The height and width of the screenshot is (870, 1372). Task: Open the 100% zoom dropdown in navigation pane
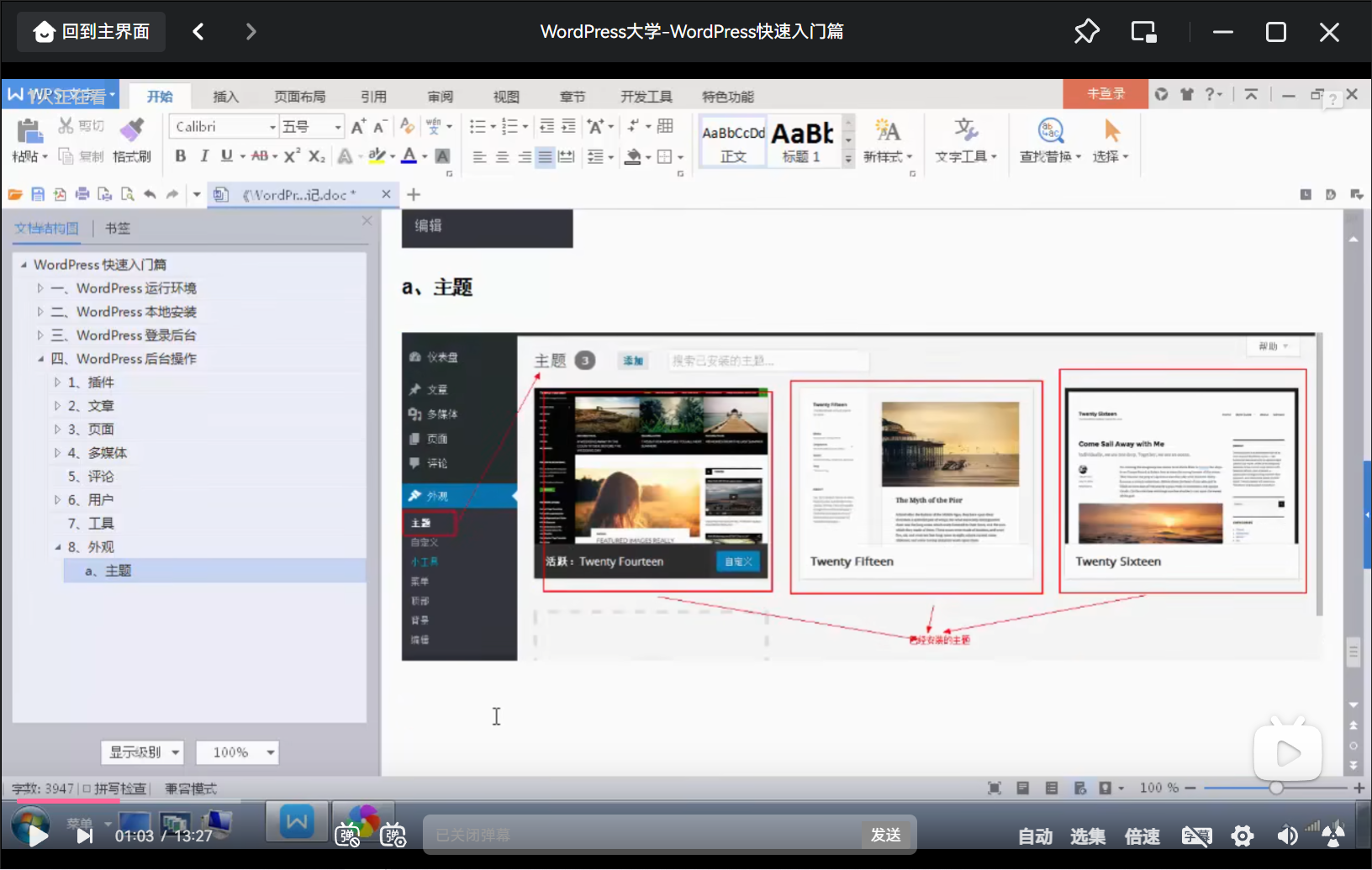tap(237, 752)
